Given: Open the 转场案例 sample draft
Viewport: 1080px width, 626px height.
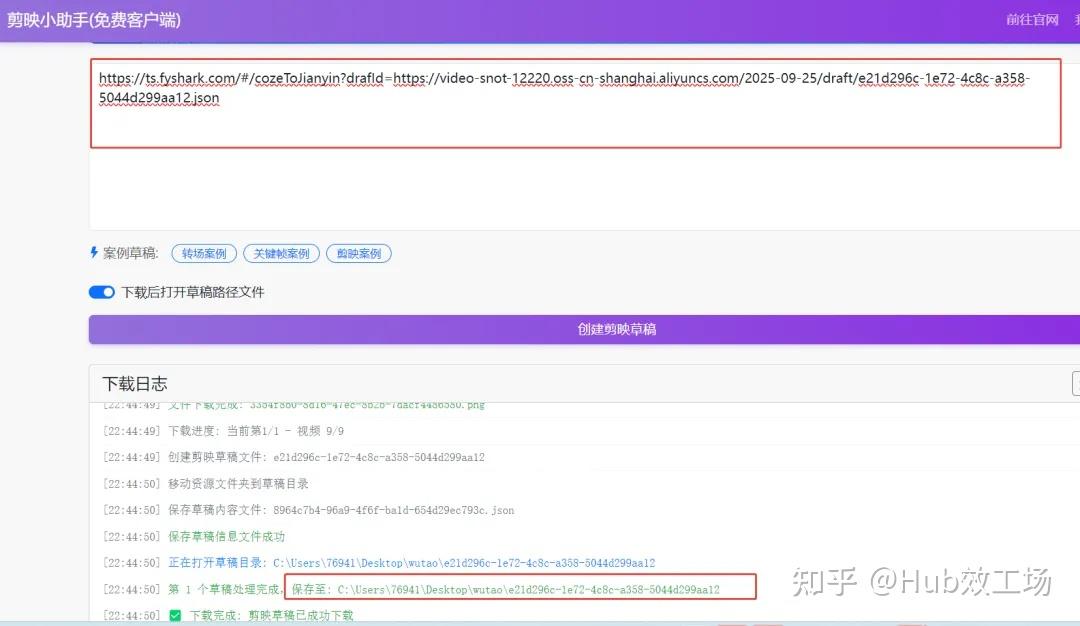Looking at the screenshot, I should click(x=203, y=253).
